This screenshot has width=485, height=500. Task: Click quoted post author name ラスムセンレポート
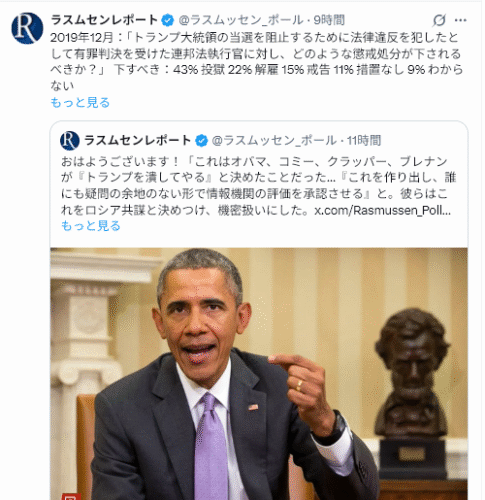tap(138, 141)
